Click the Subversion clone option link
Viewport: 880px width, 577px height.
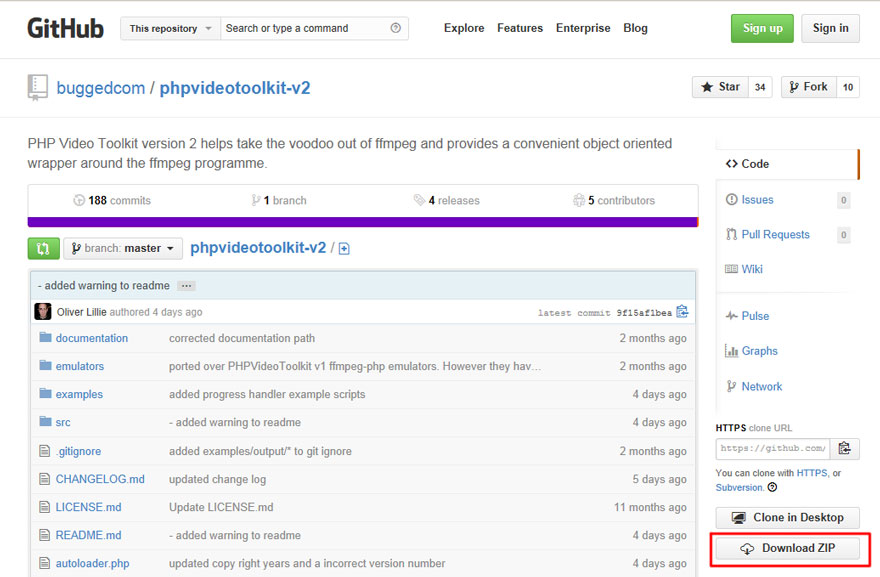(739, 487)
